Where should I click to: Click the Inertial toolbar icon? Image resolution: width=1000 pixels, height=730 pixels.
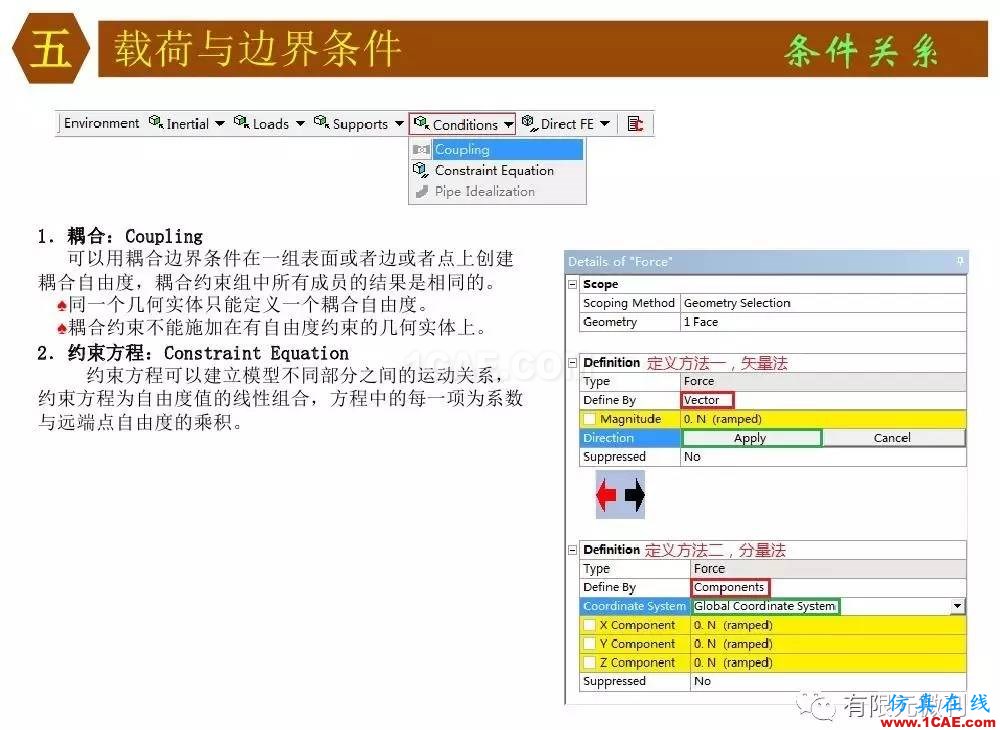[x=156, y=121]
